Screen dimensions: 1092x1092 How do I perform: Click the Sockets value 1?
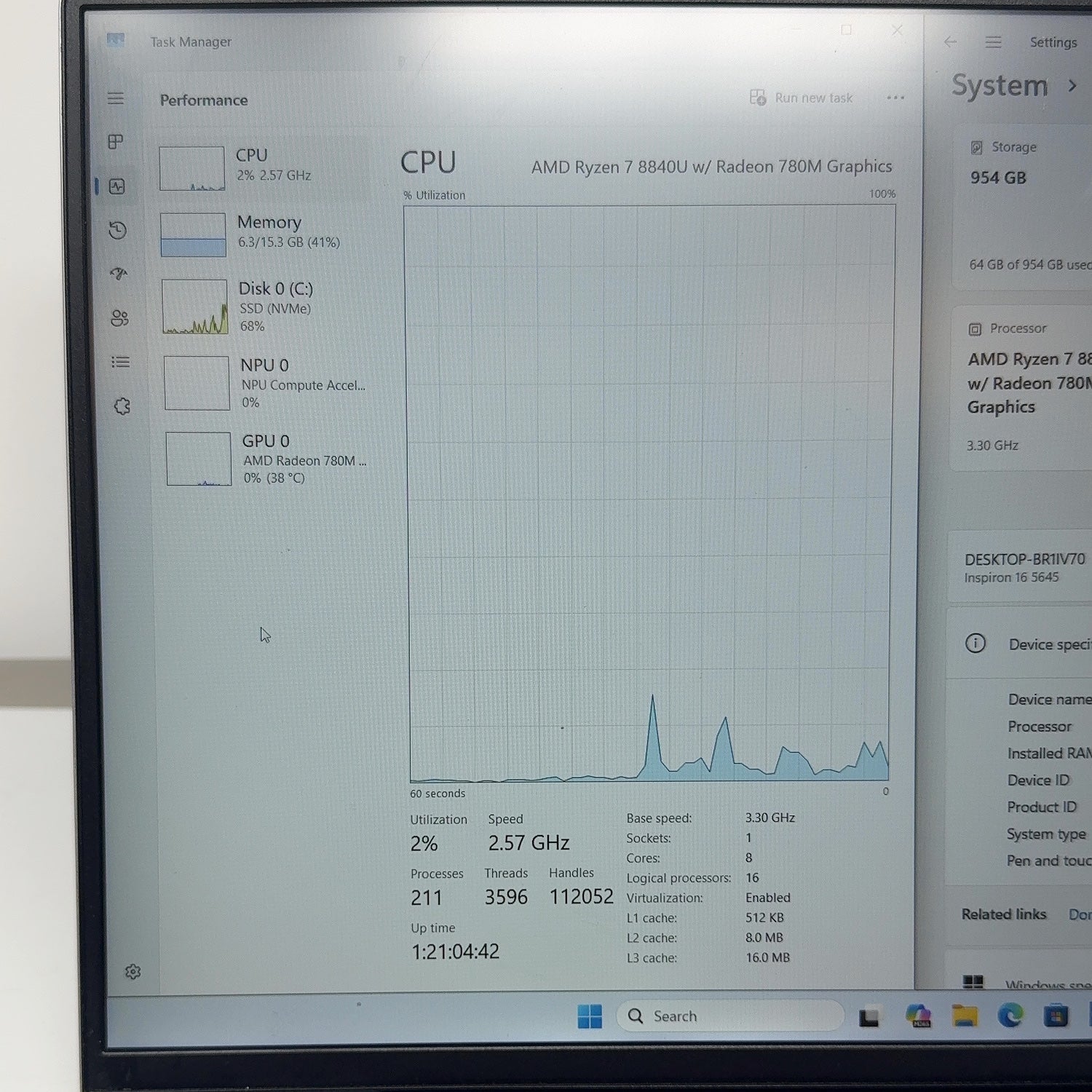pyautogui.click(x=748, y=838)
